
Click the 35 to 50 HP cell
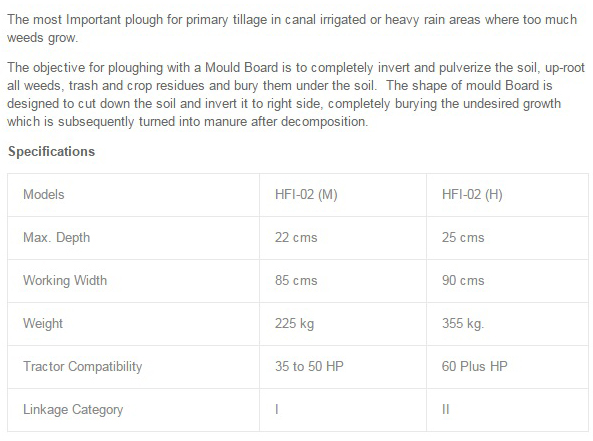coord(309,366)
